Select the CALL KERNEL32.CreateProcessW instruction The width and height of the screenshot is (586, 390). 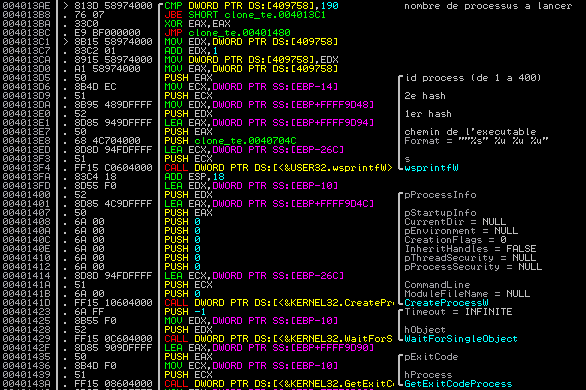point(279,303)
